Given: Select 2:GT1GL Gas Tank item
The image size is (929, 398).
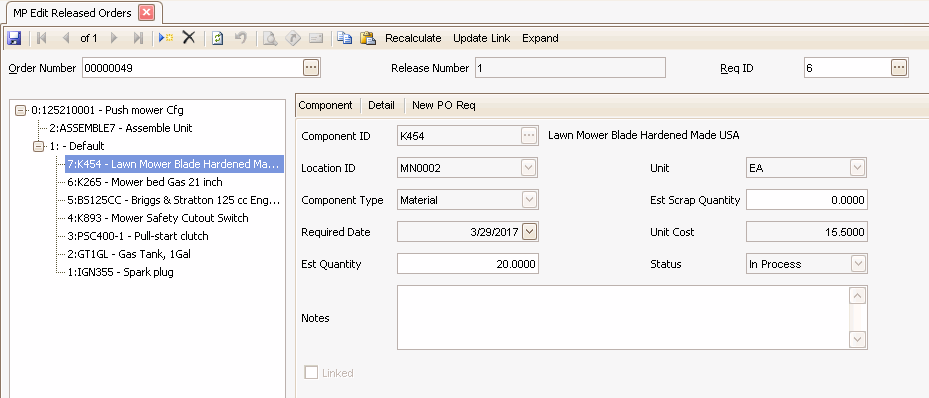Looking at the screenshot, I should pos(129,254).
